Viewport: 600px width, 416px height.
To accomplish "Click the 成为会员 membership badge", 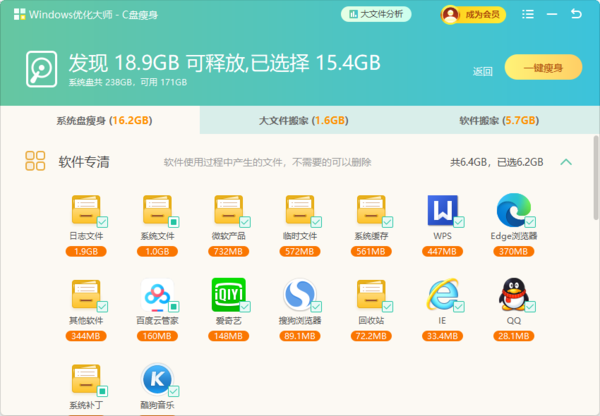I will pos(474,14).
